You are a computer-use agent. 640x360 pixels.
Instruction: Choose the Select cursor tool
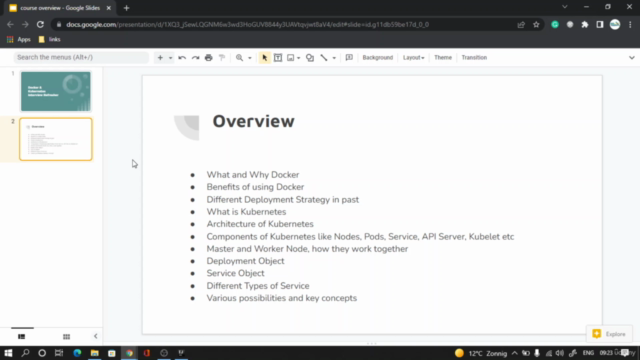coord(264,58)
